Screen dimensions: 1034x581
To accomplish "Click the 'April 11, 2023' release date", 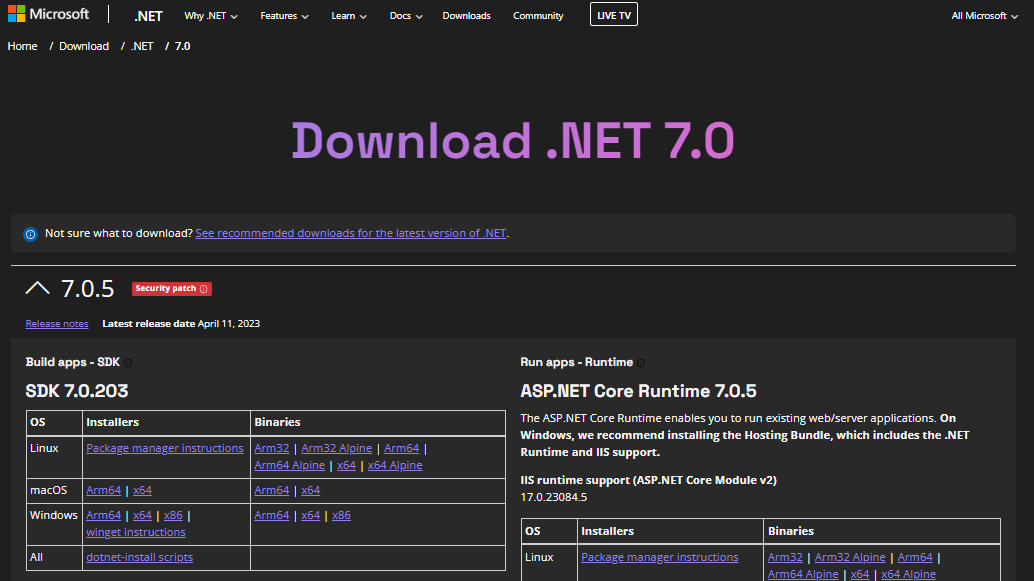I will [229, 324].
